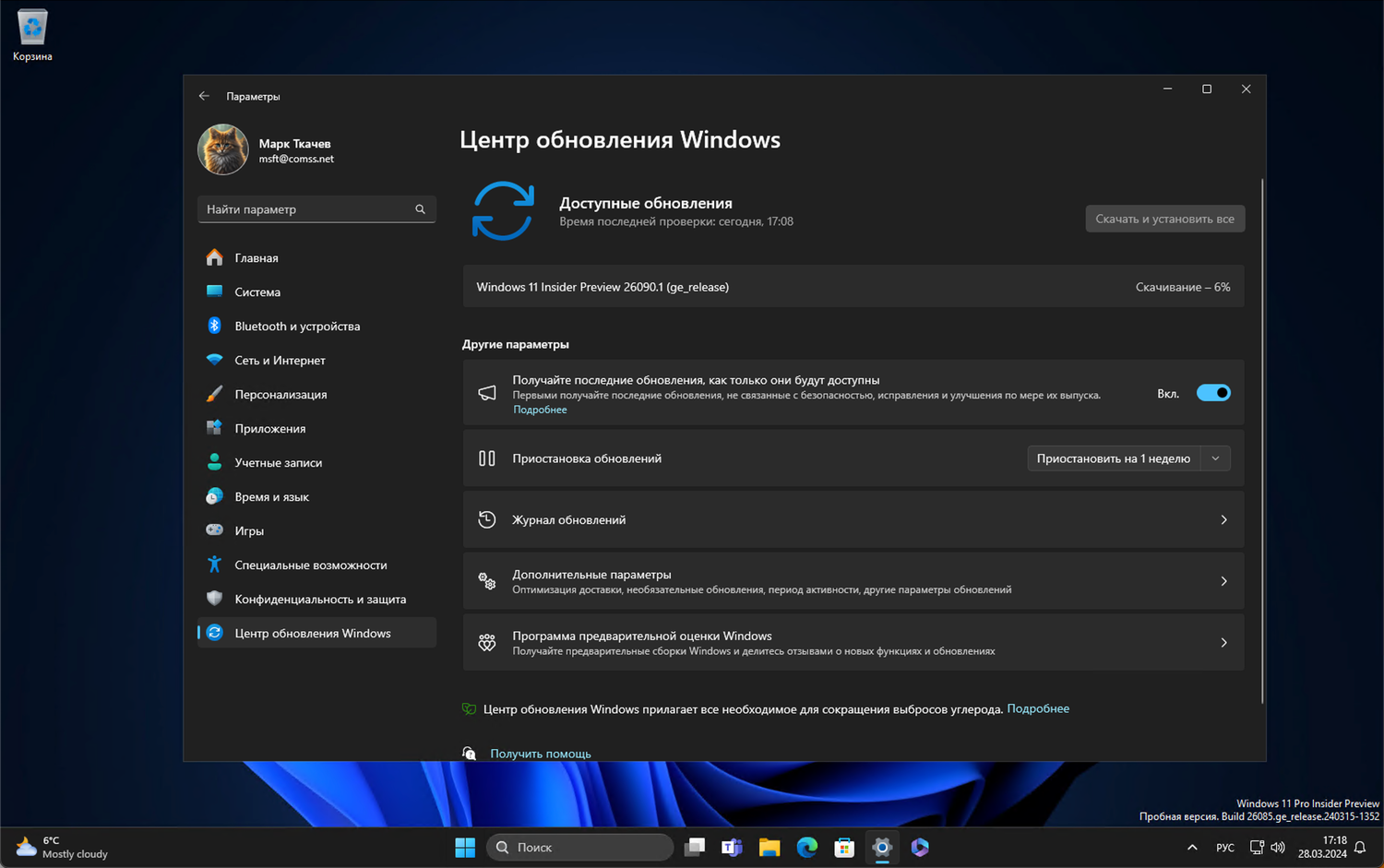
Task: Click the Подробнее link about carbon emissions
Action: (1038, 708)
